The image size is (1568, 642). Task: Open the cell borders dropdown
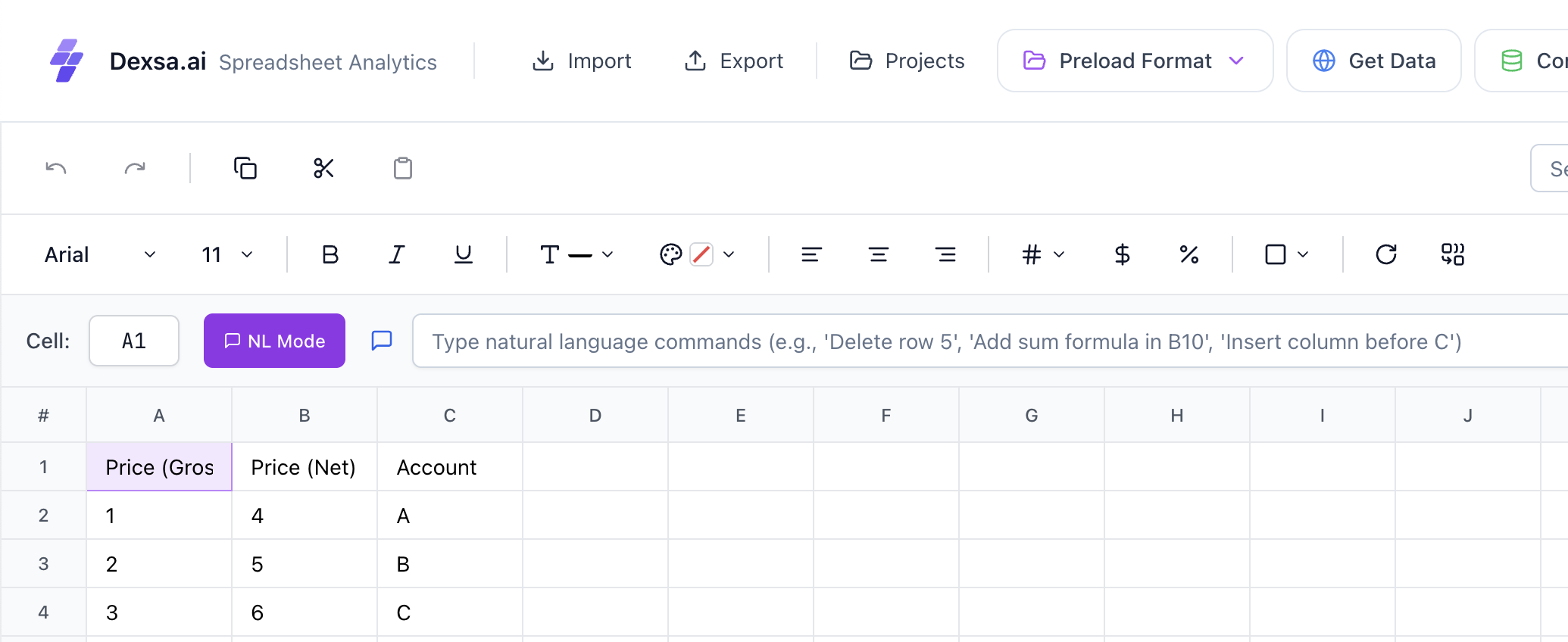point(1287,254)
